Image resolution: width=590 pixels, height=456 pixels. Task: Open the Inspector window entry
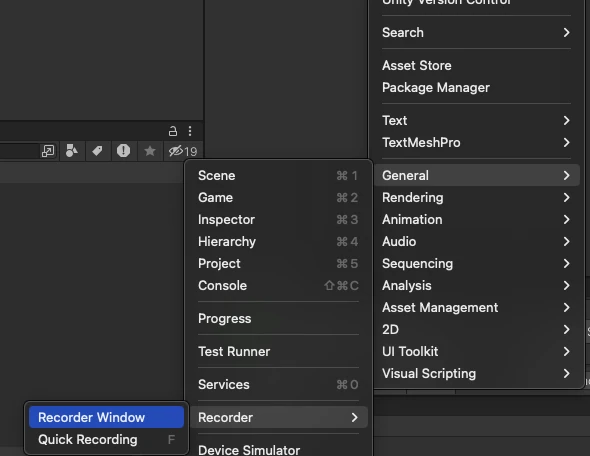pyautogui.click(x=278, y=219)
